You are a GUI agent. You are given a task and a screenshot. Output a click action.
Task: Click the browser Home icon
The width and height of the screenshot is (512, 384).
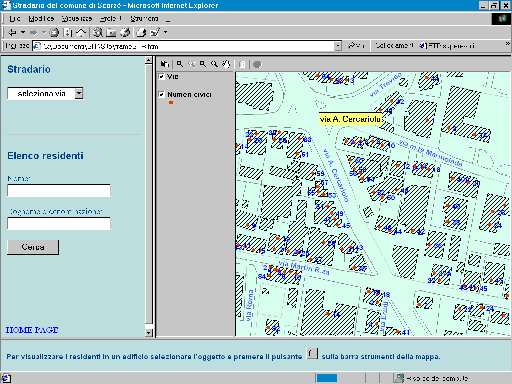[81, 32]
